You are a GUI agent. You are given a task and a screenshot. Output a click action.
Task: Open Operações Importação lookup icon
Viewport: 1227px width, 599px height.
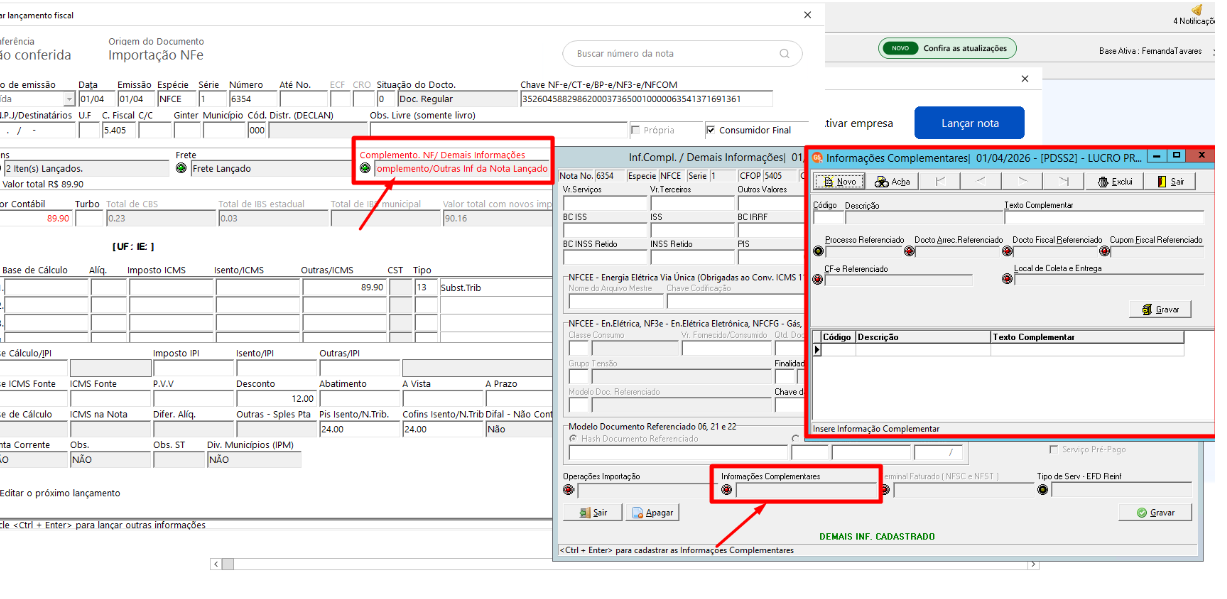coord(569,490)
